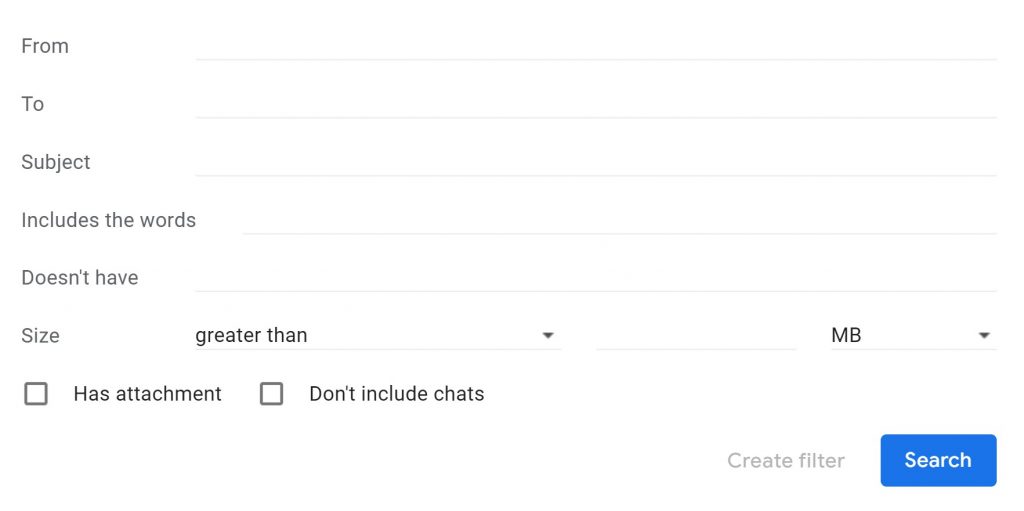Open the MB size unit dropdown
Viewport: 1024px width, 511px height.
914,336
